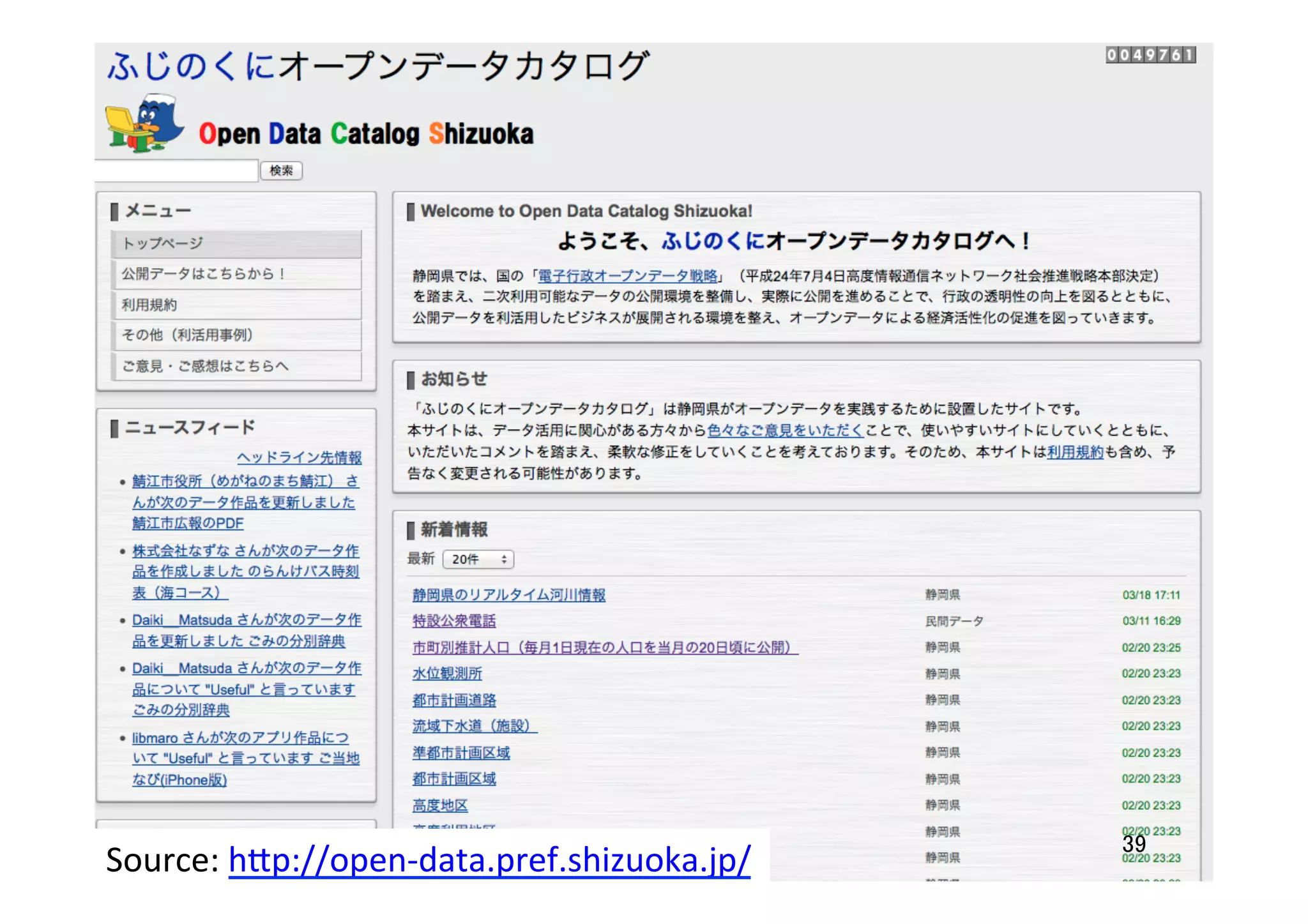Click the 02/20 23:25 timestamp
The width and height of the screenshot is (1308, 924).
1151,648
